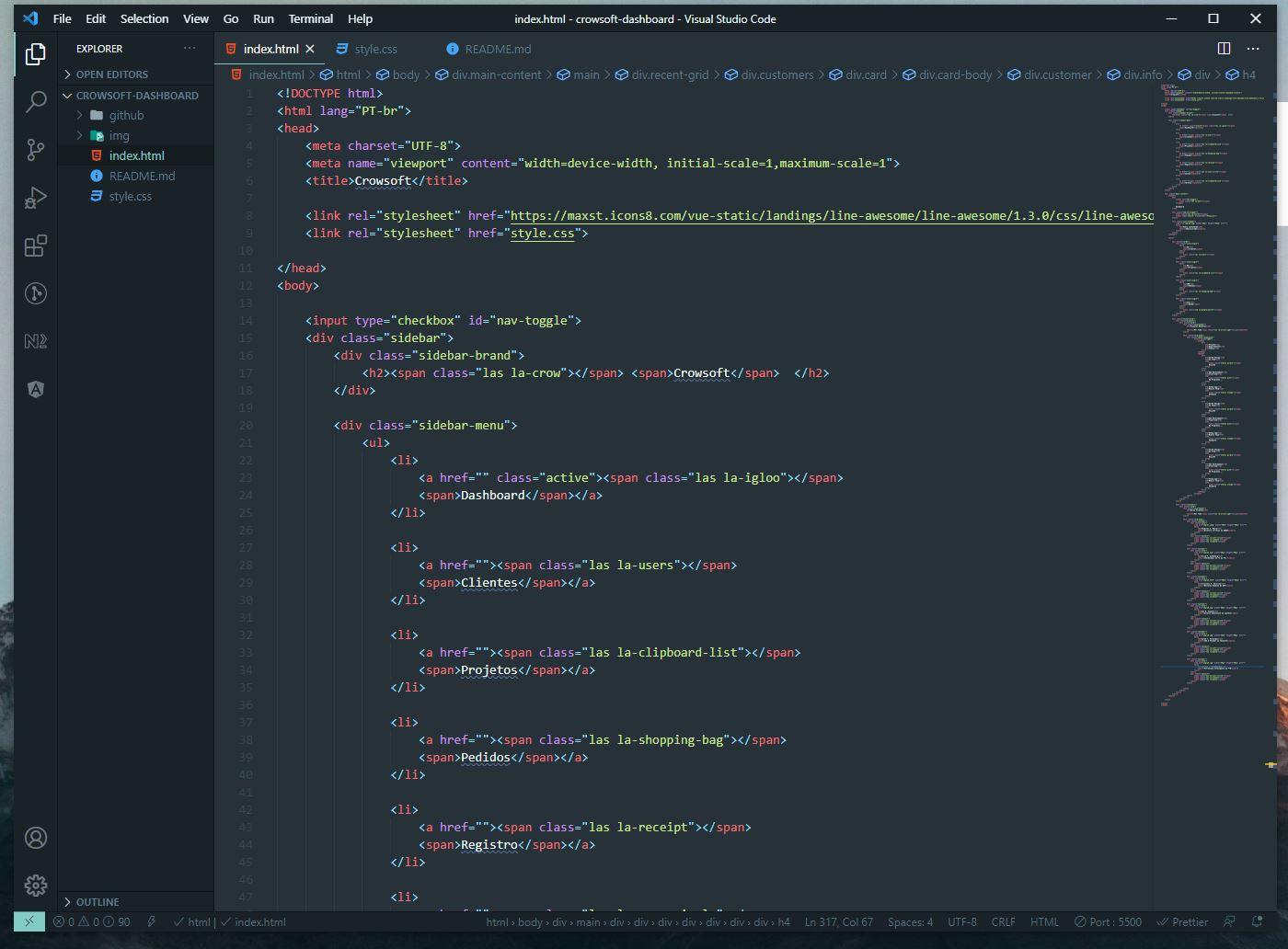The width and height of the screenshot is (1288, 949).
Task: Click the minimap code overview
Action: pyautogui.click(x=1212, y=395)
